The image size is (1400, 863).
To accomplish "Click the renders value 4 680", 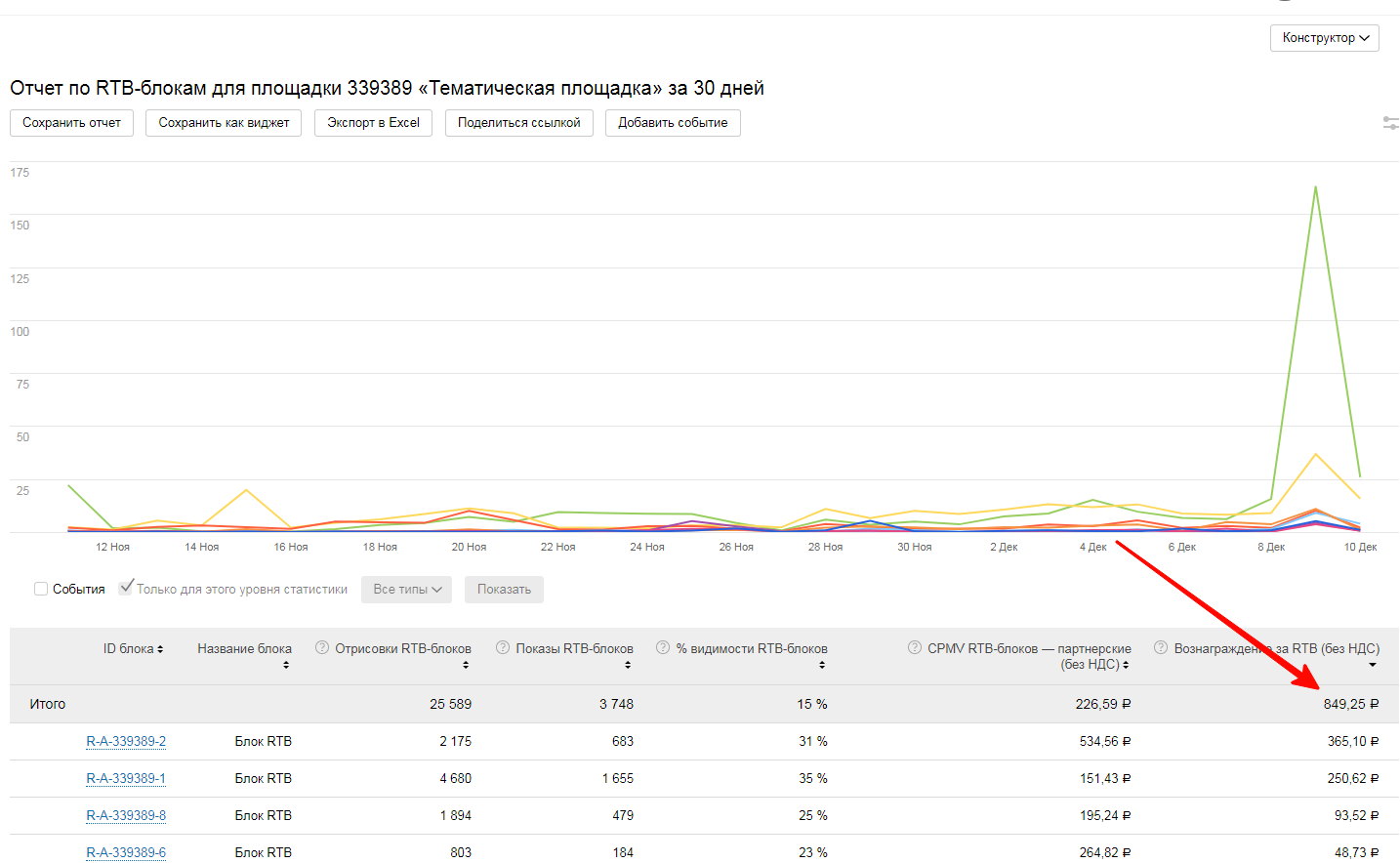I will pyautogui.click(x=456, y=778).
